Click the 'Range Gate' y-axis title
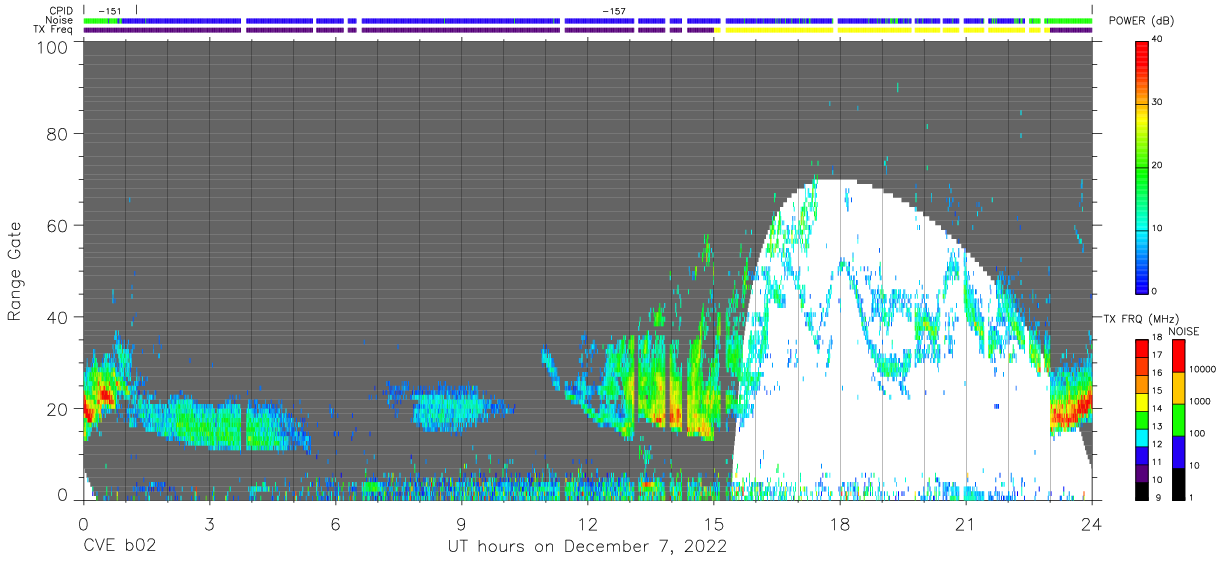This screenshot has width=1228, height=567. click(x=15, y=272)
